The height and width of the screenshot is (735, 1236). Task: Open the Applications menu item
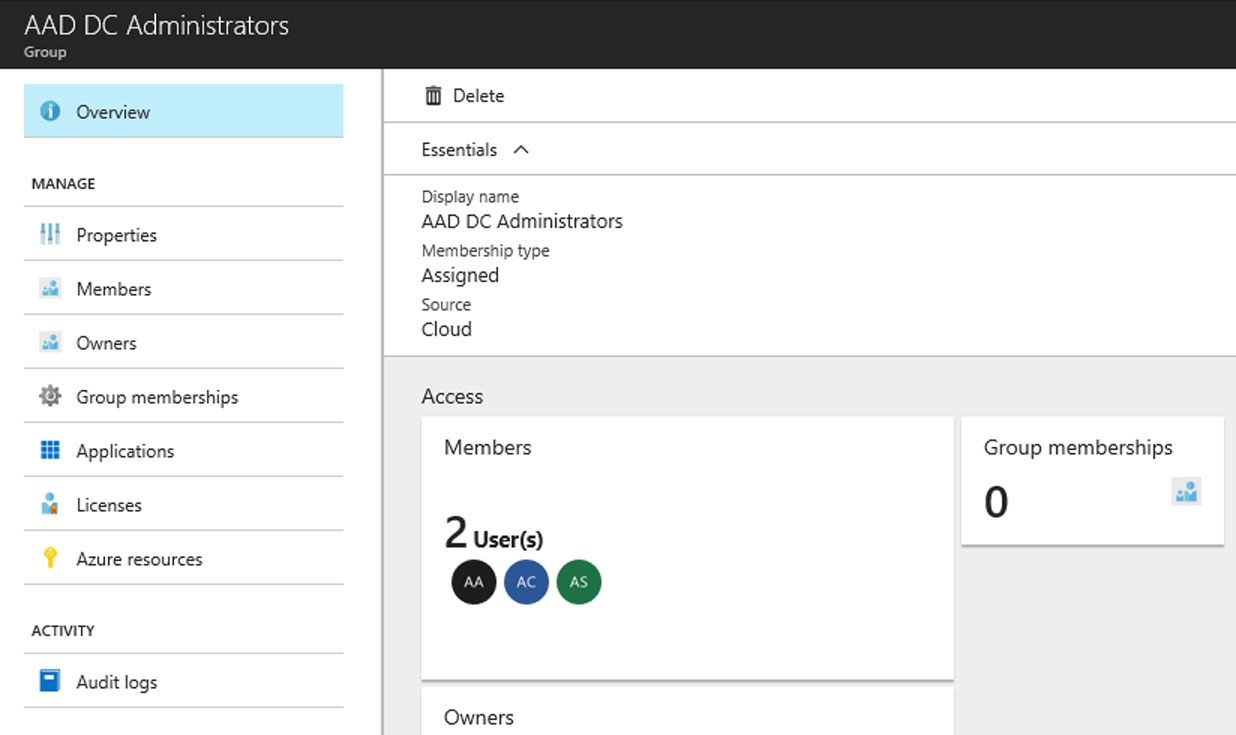184,451
